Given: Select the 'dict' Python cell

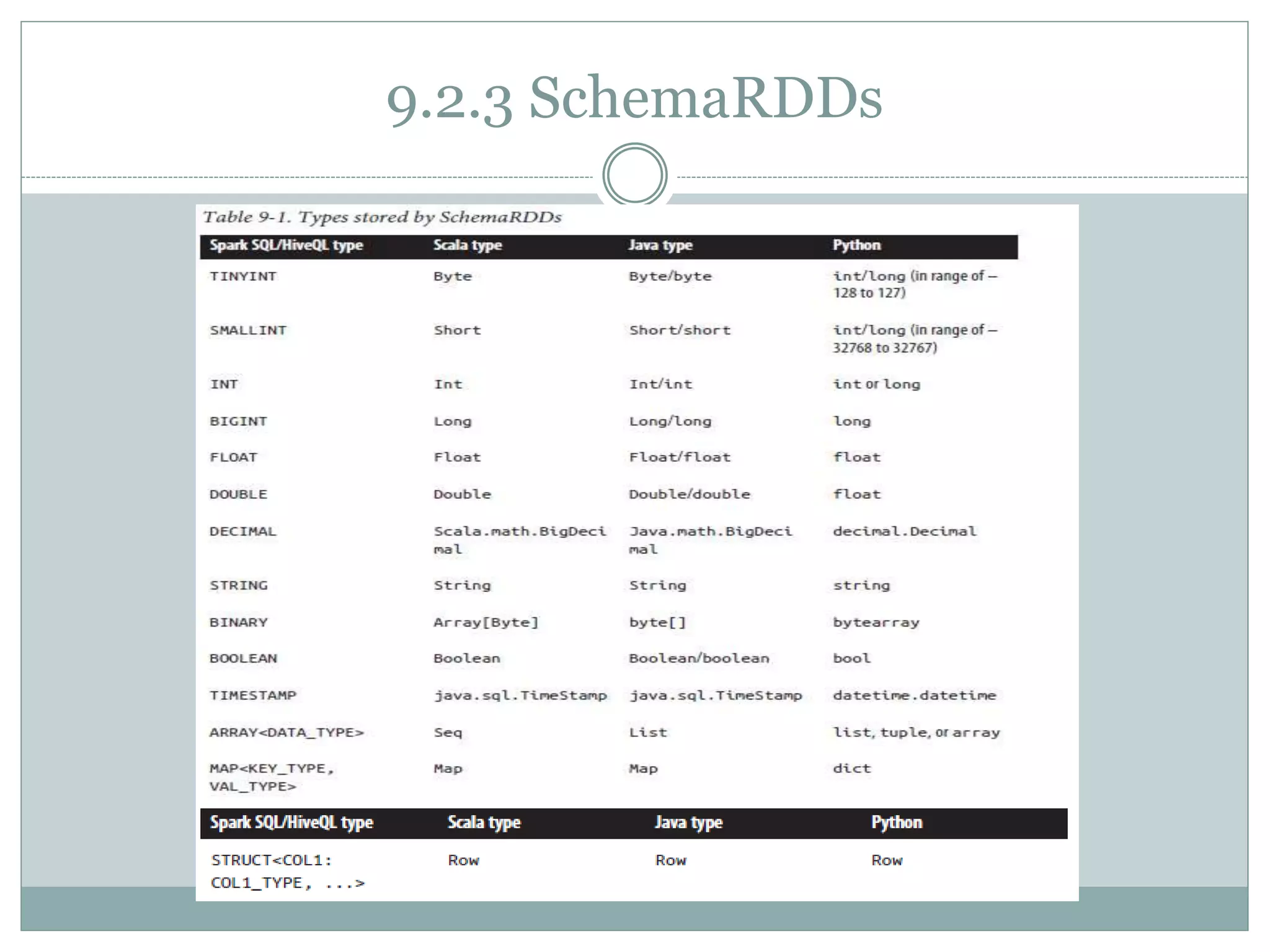Looking at the screenshot, I should (x=852, y=769).
